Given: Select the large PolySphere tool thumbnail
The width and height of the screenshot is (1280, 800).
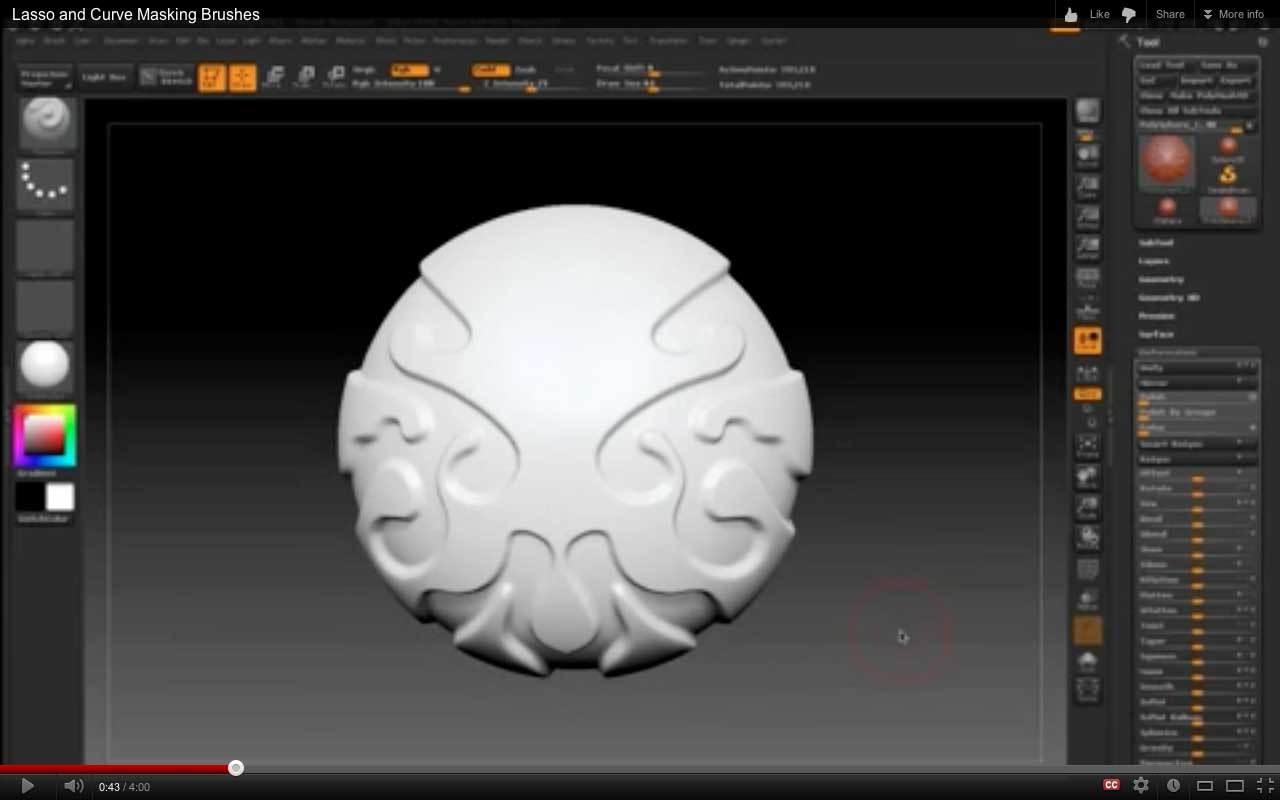Looking at the screenshot, I should [x=1166, y=162].
